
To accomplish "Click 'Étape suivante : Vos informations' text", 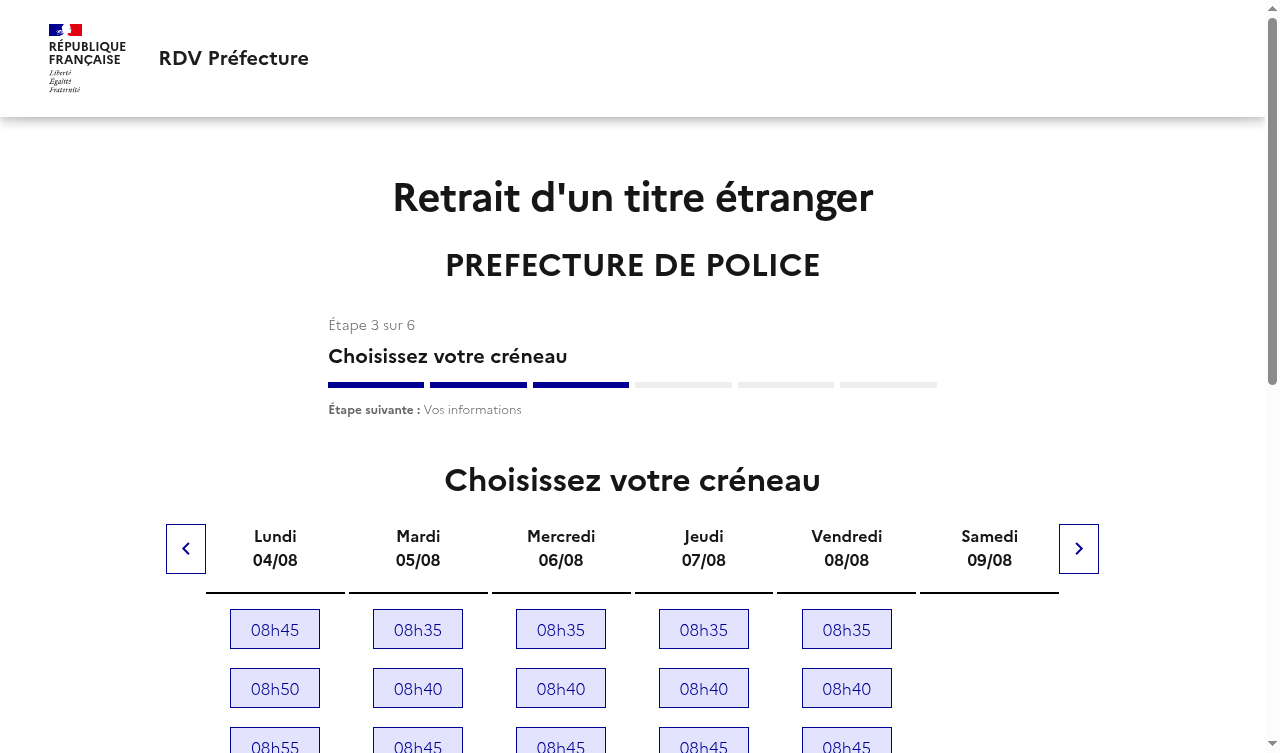I will 425,410.
